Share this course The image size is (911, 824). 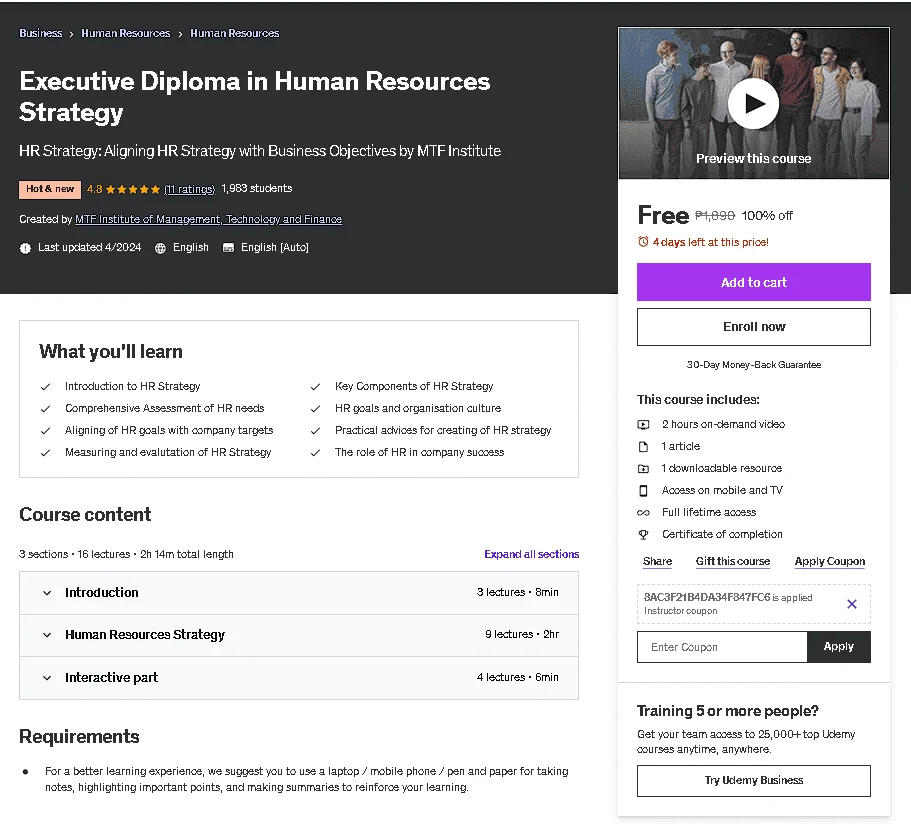(657, 561)
